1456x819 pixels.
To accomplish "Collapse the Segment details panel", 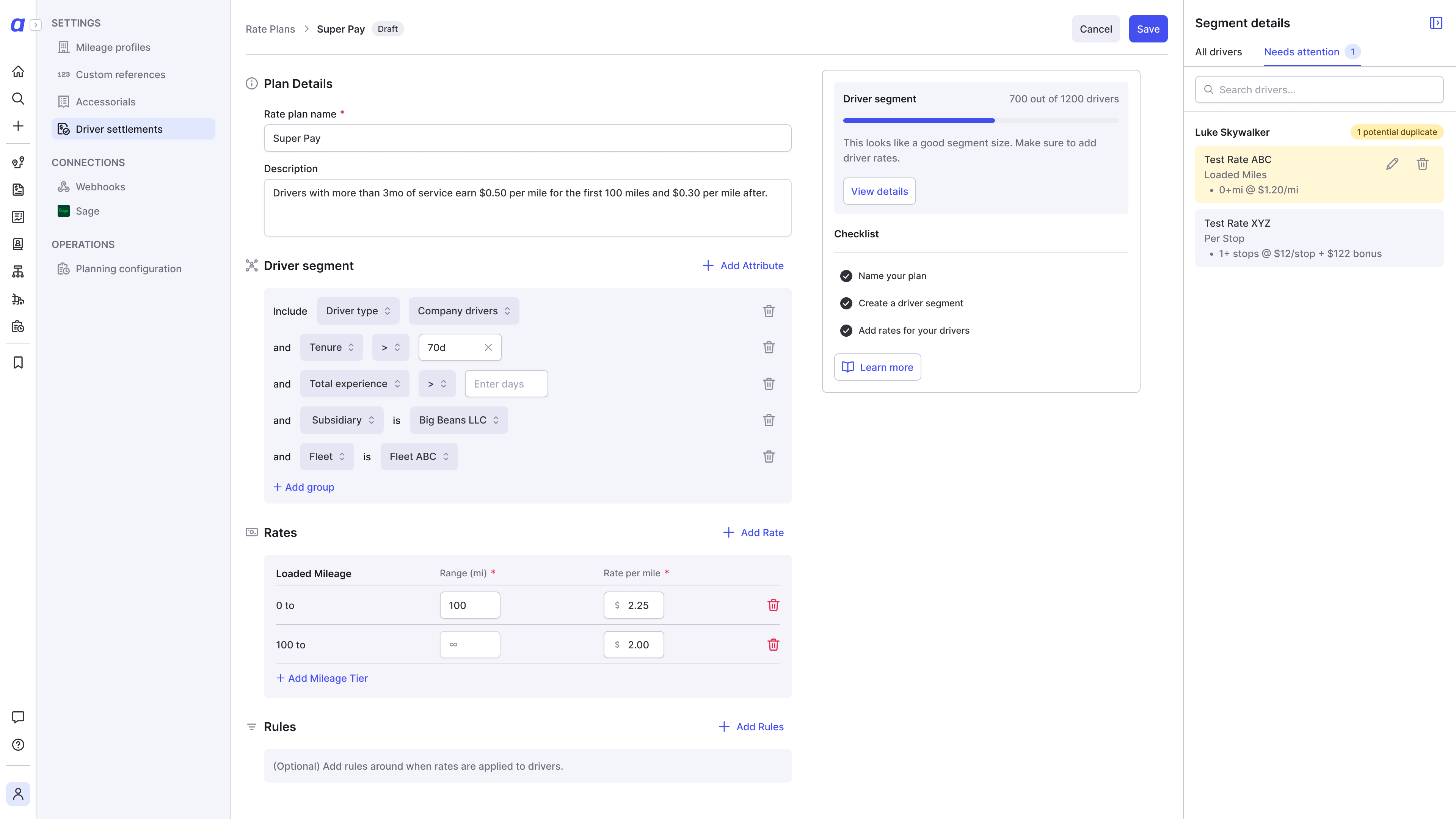I will point(1436,23).
